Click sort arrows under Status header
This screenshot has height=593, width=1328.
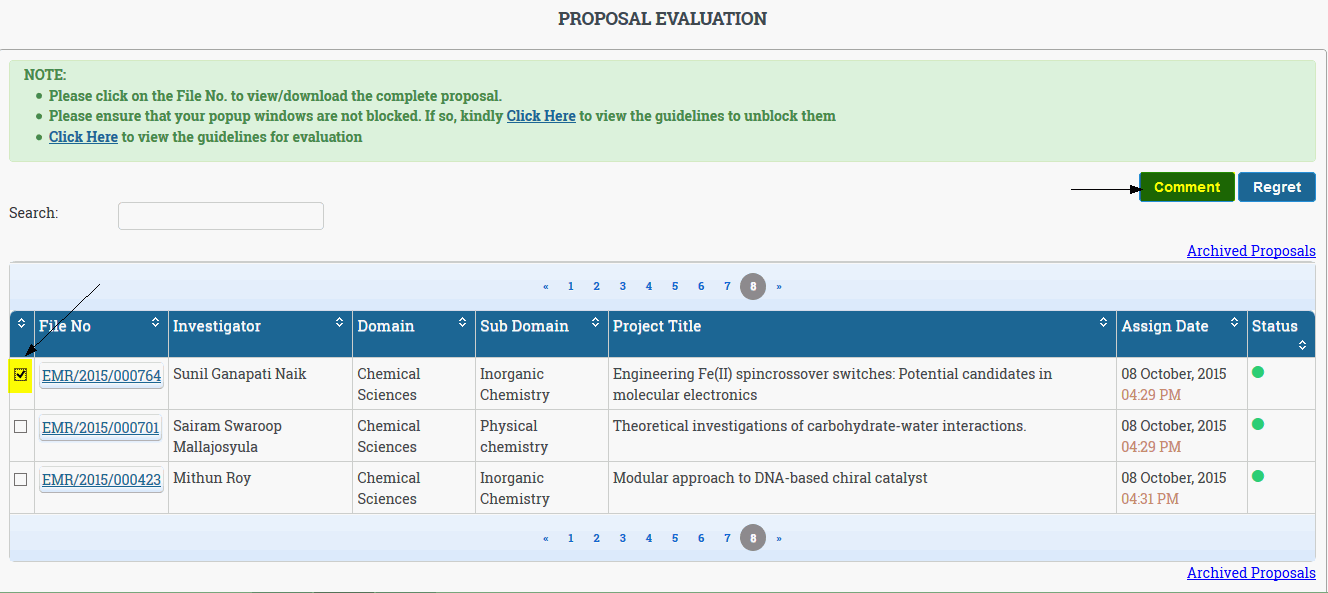pyautogui.click(x=1302, y=345)
